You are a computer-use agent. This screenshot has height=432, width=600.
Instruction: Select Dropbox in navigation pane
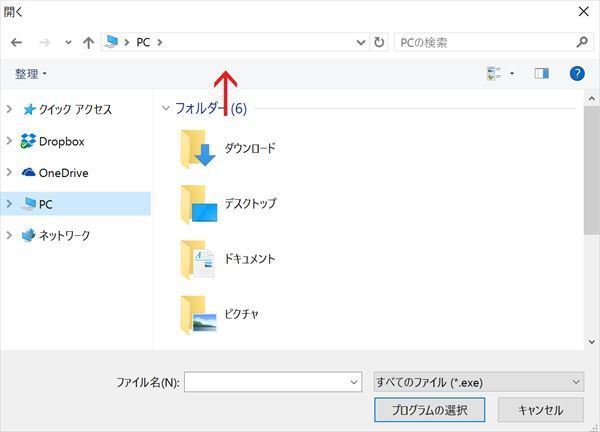point(62,142)
